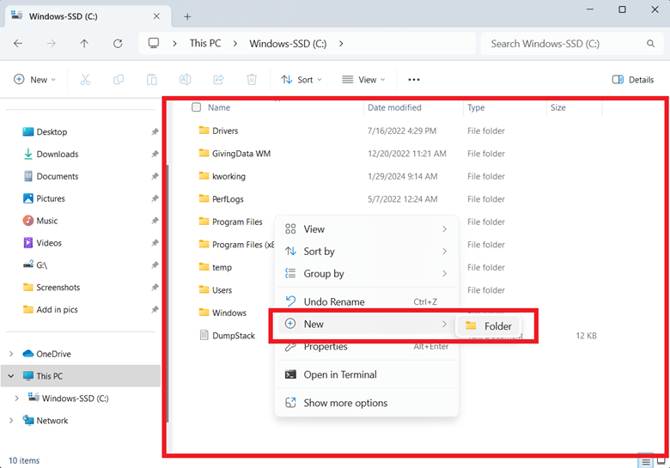Click Show more options in context menu

[x=345, y=403]
